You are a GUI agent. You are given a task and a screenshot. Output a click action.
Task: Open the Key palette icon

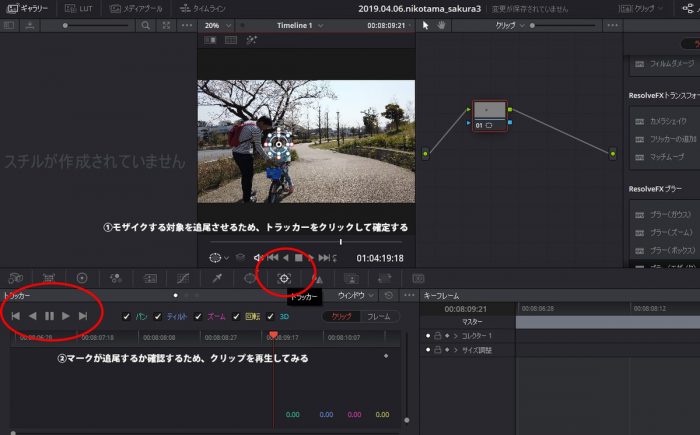pyautogui.click(x=351, y=279)
